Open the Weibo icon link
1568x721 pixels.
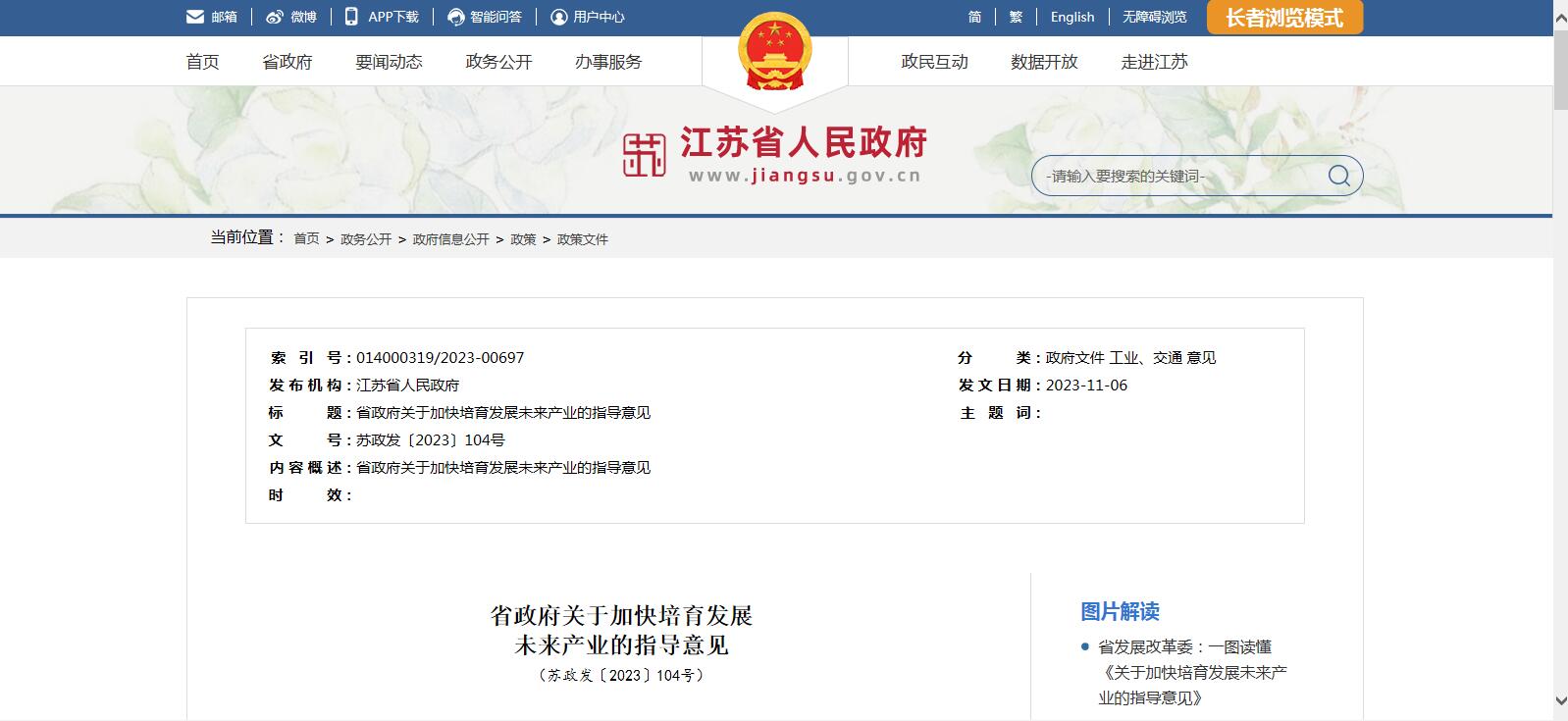(275, 17)
